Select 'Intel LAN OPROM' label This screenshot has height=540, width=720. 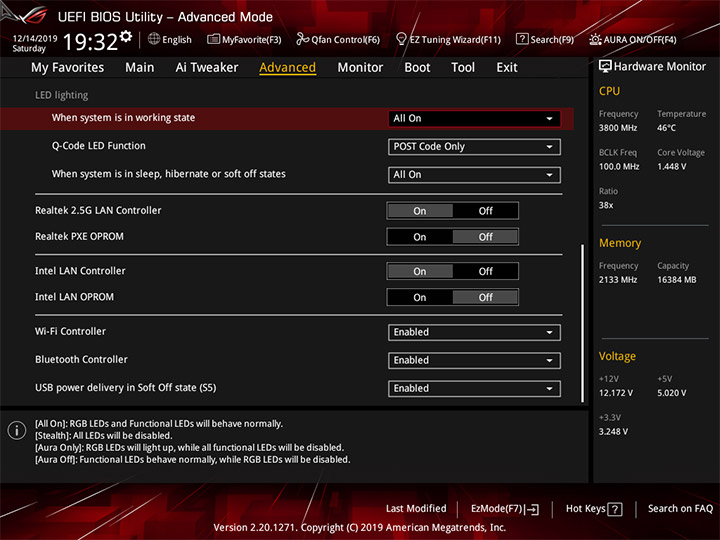point(74,297)
